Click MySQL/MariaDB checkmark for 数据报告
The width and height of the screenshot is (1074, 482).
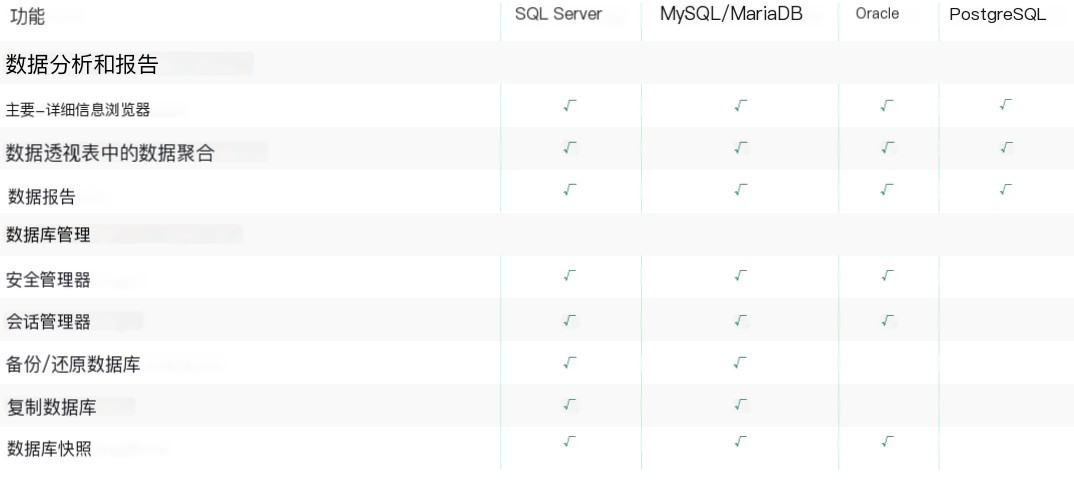point(740,190)
